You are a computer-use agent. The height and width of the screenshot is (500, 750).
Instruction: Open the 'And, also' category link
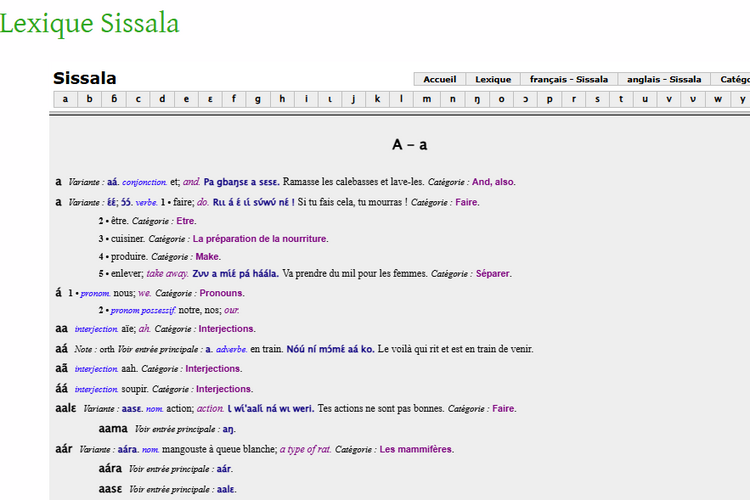tap(494, 182)
